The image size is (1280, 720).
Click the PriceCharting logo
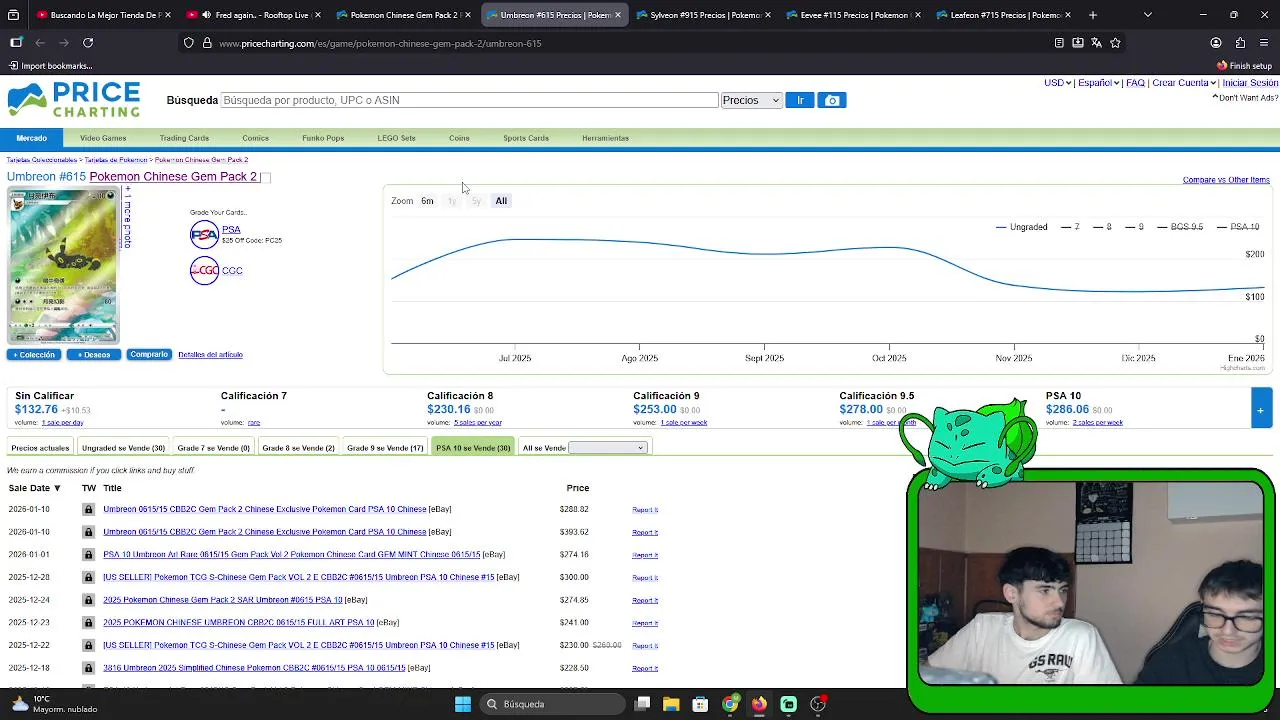(73, 100)
